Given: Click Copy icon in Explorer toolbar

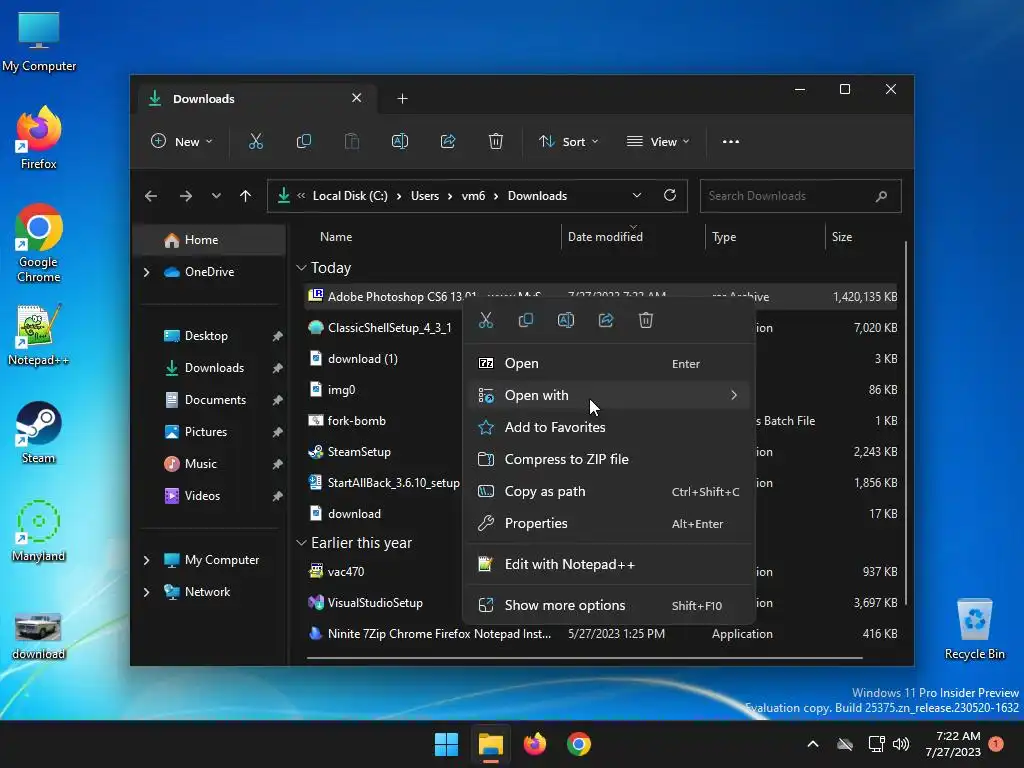Looking at the screenshot, I should [304, 141].
